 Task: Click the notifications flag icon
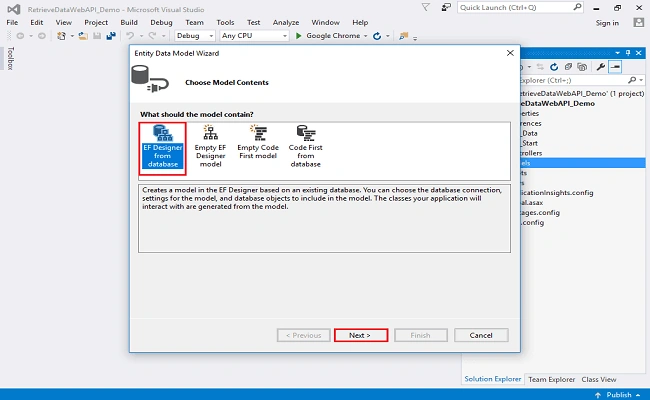pyautogui.click(x=425, y=7)
